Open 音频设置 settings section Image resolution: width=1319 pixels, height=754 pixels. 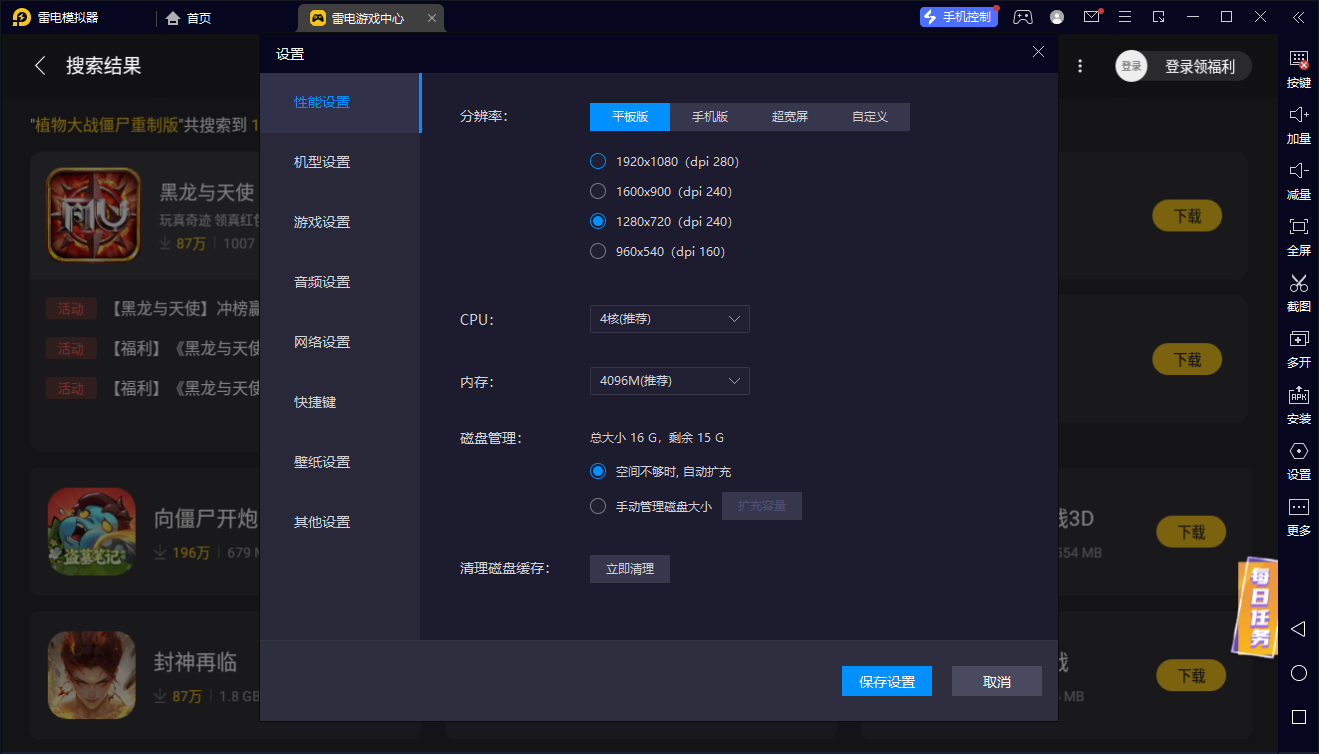pyautogui.click(x=340, y=283)
